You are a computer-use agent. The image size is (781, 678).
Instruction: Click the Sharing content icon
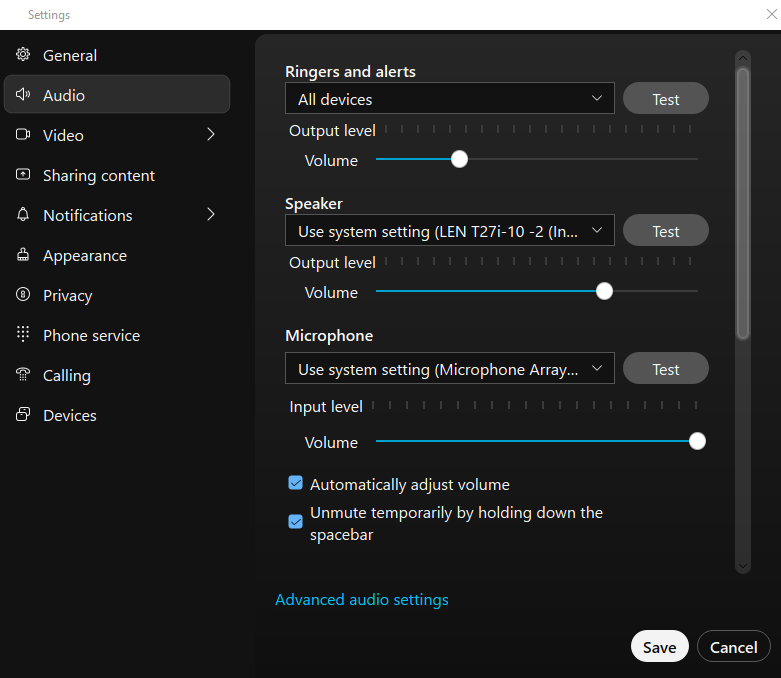[x=23, y=175]
